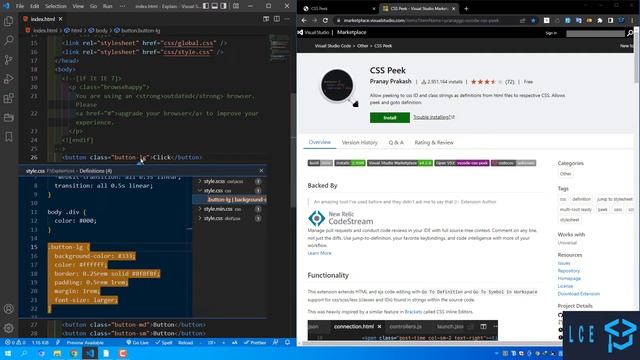Open the notifications bell in status bar
This screenshot has height=360, width=640.
coord(287,342)
